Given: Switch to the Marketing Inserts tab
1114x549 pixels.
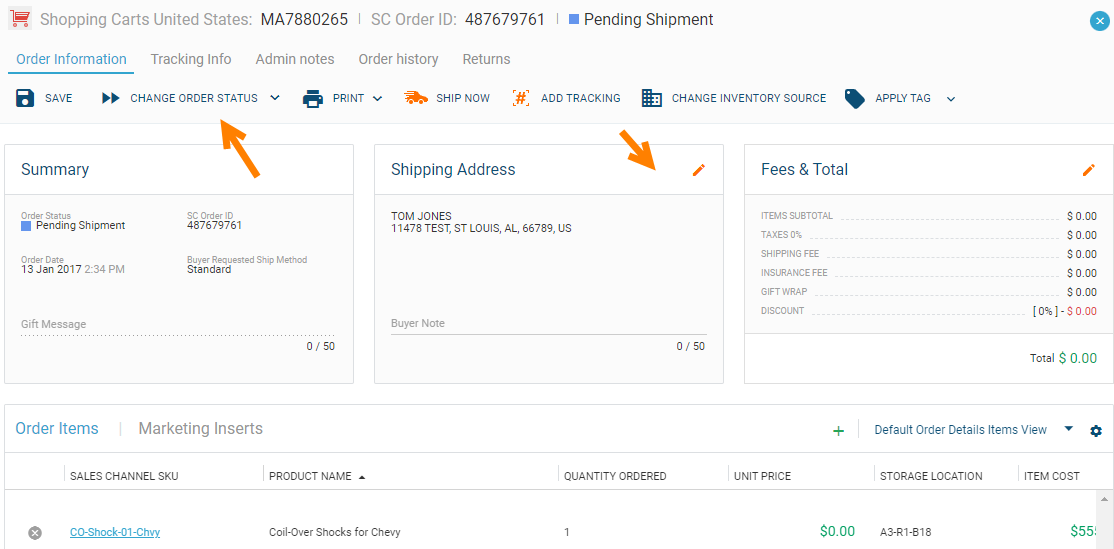Looking at the screenshot, I should point(200,428).
